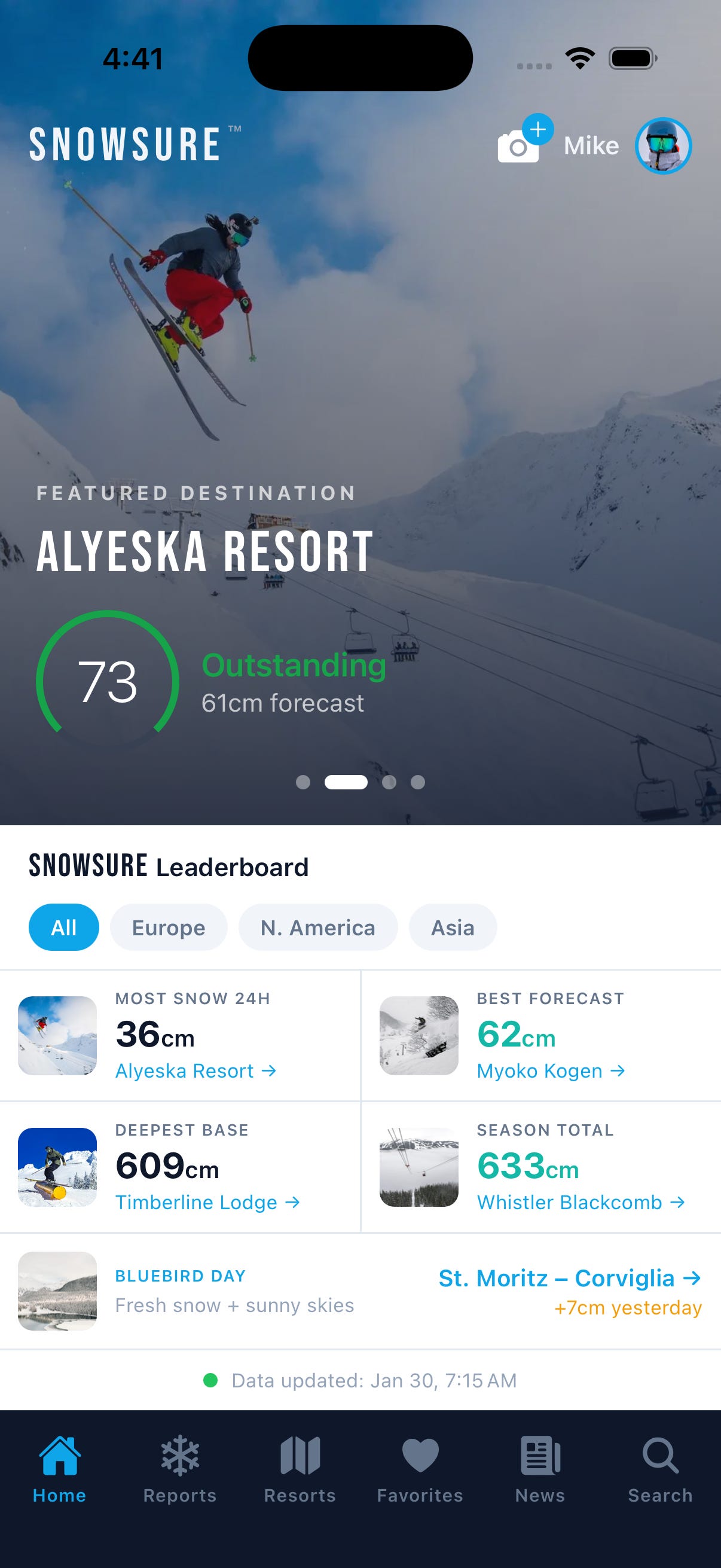Jump to the first carousel page dot
Screen dimensions: 721x1568
[x=303, y=782]
